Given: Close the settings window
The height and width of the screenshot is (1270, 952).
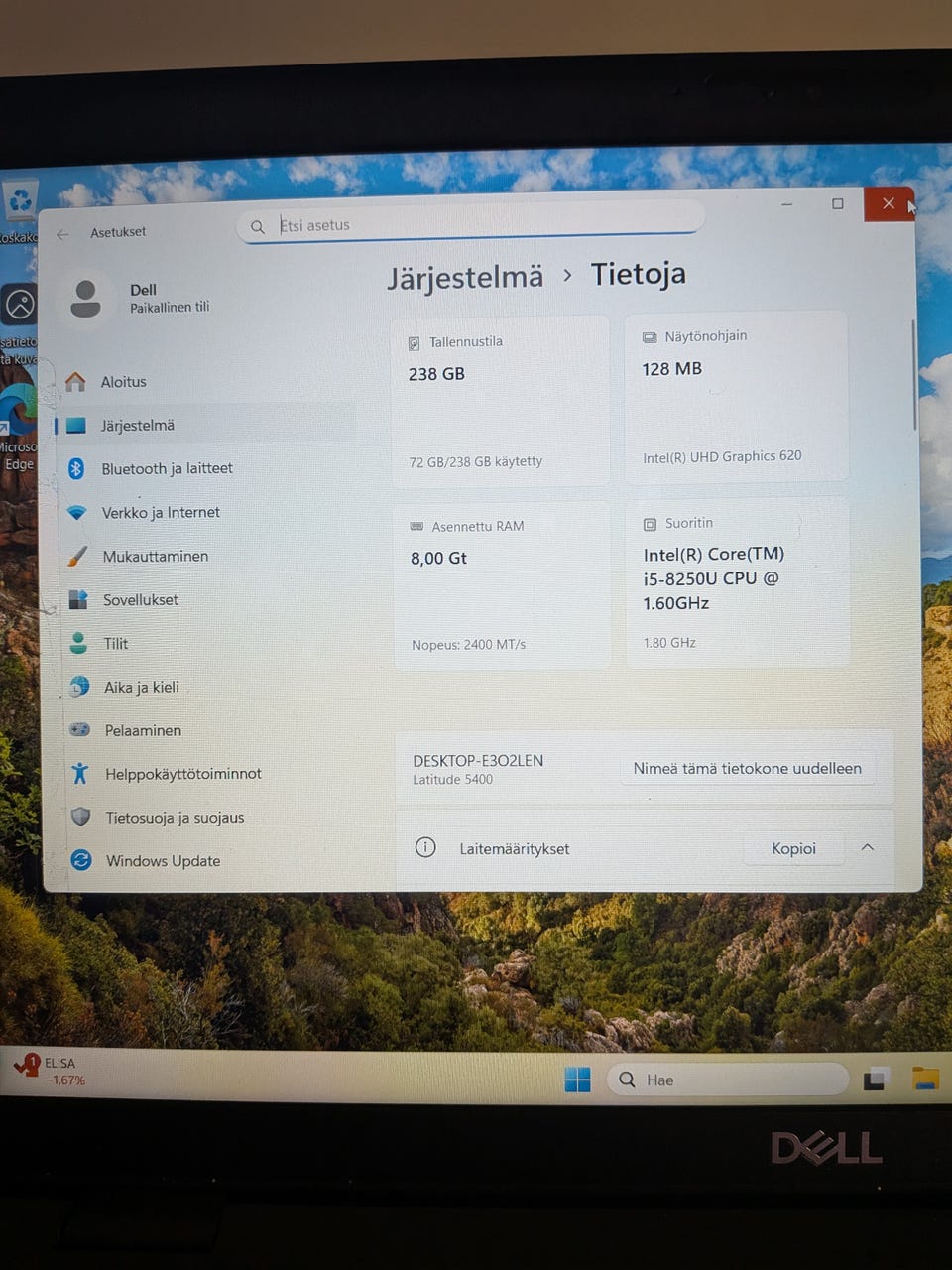Looking at the screenshot, I should point(889,203).
